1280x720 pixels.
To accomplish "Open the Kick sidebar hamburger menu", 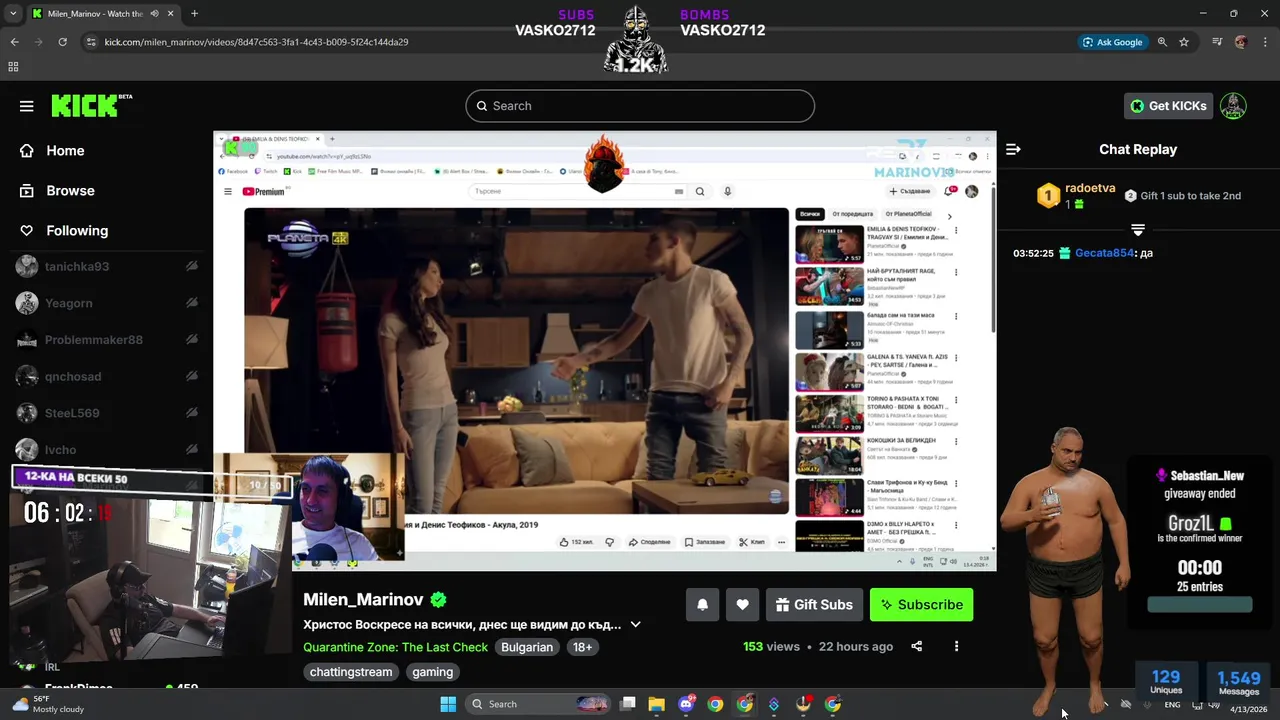I will point(27,106).
